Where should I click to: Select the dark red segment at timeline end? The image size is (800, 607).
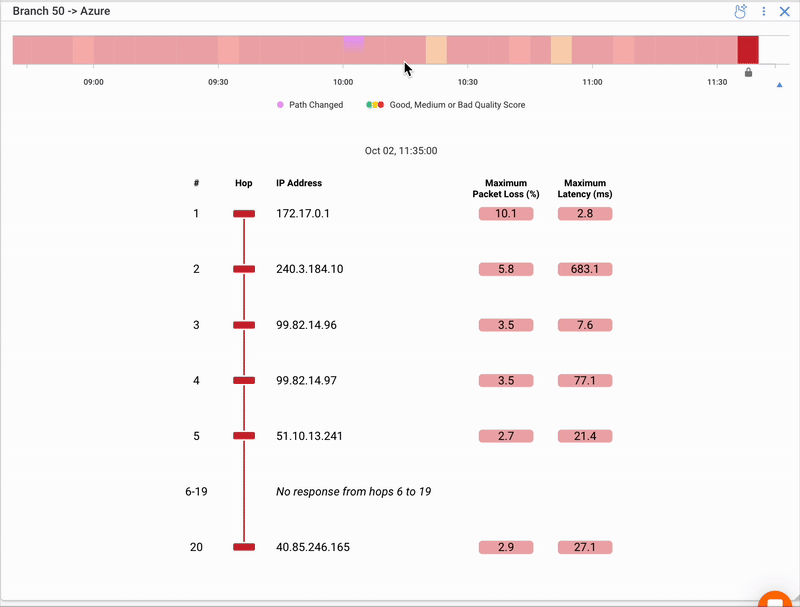point(748,50)
